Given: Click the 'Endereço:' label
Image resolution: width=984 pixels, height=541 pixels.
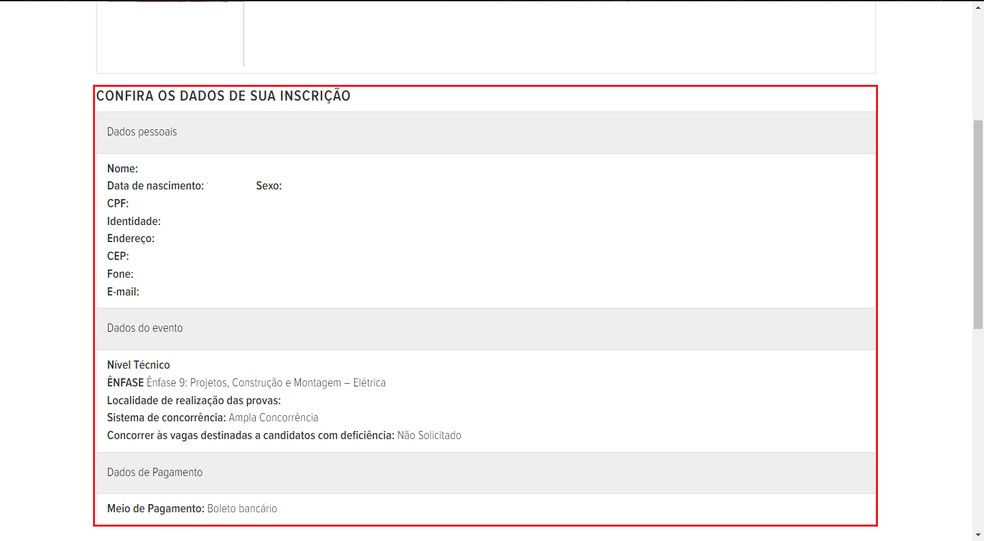Looking at the screenshot, I should point(131,238).
